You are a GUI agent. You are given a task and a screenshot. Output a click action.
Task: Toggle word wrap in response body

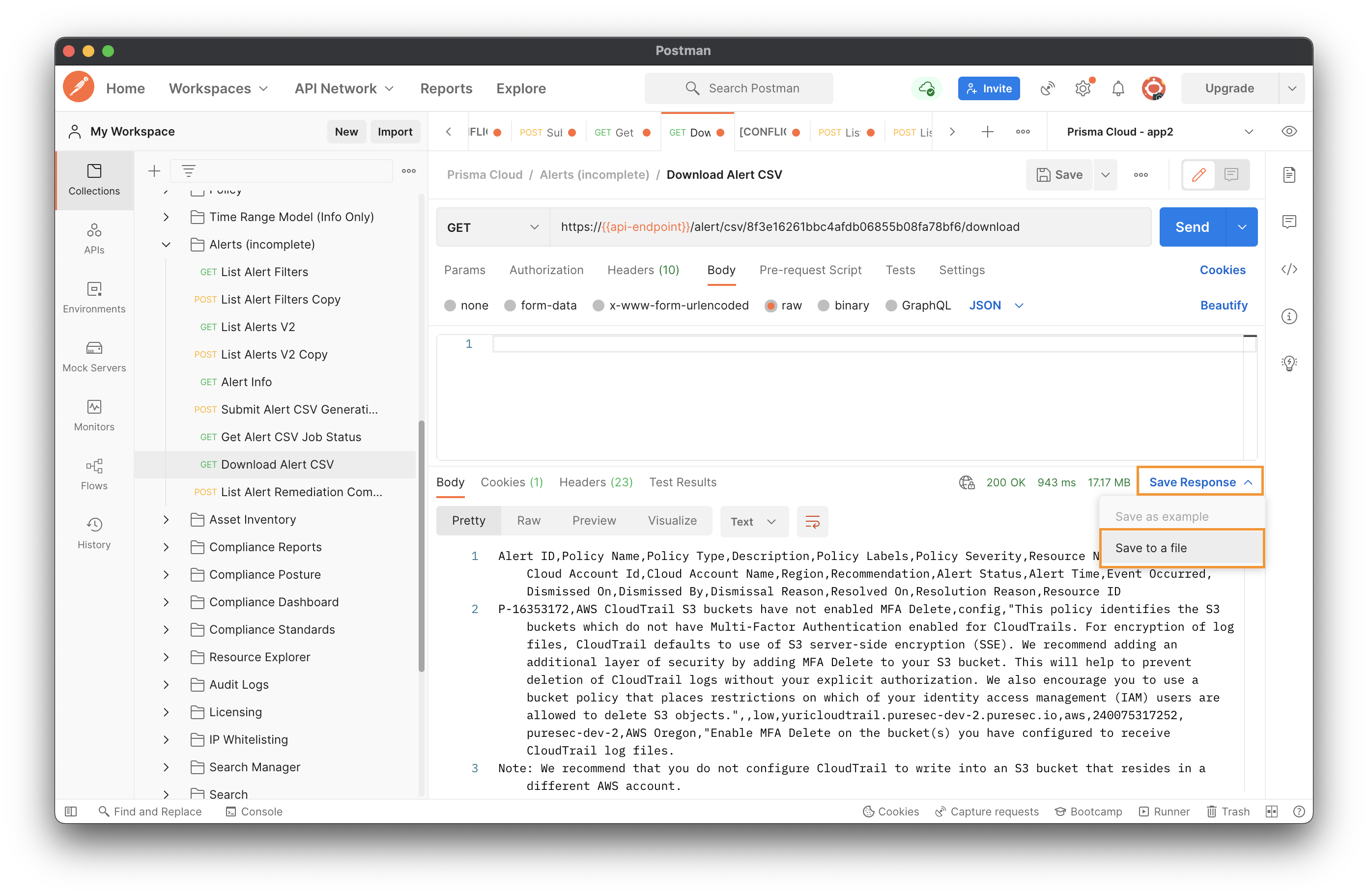(812, 521)
